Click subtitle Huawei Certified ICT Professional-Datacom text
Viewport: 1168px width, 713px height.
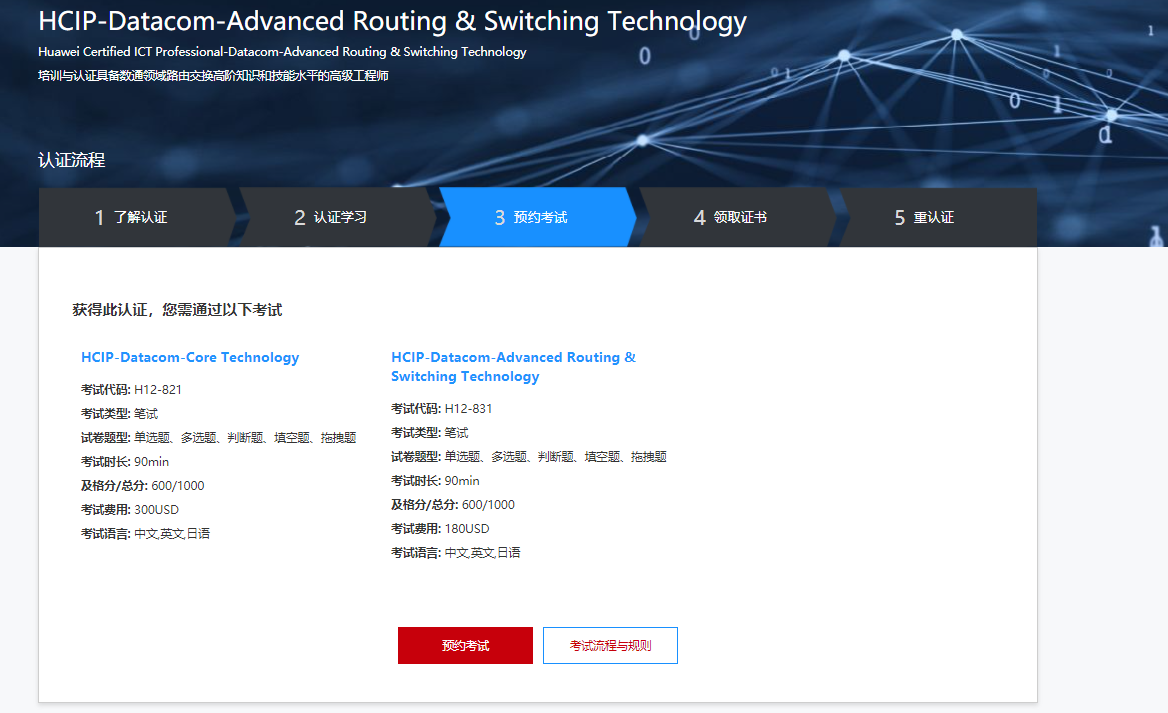[x=282, y=52]
